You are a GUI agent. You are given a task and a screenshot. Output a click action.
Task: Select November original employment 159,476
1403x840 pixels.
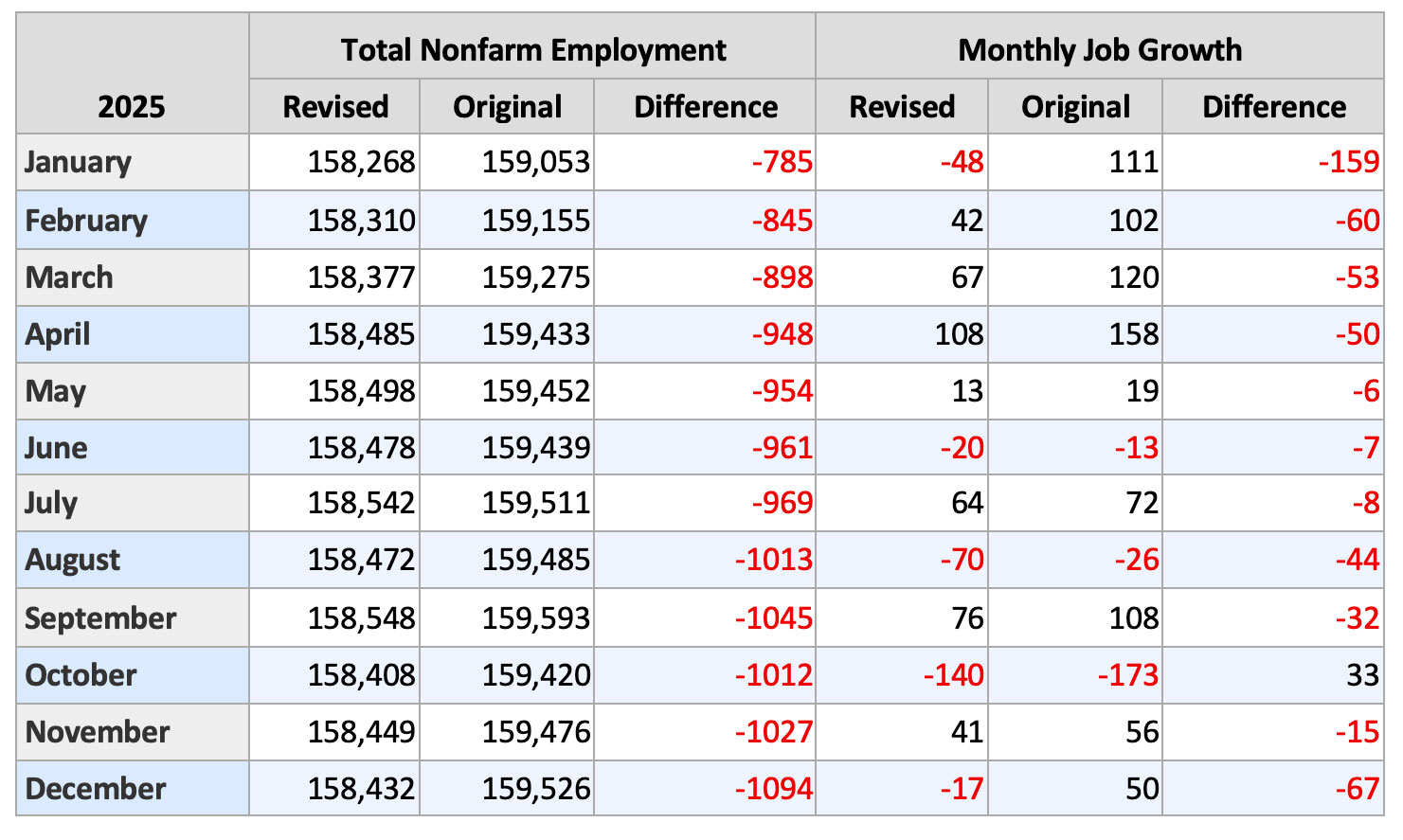click(535, 732)
